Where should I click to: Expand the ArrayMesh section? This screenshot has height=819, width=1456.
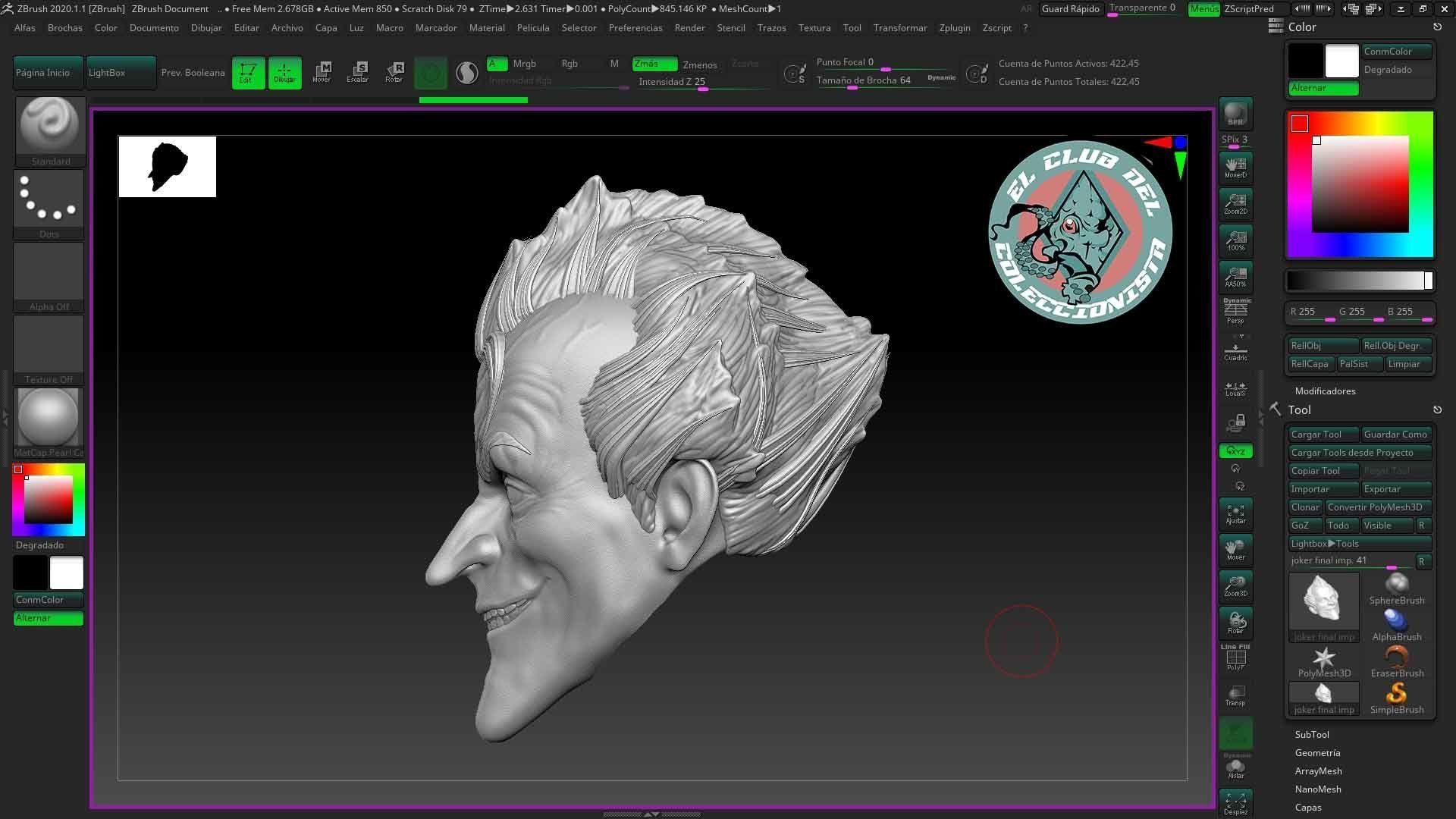tap(1318, 770)
